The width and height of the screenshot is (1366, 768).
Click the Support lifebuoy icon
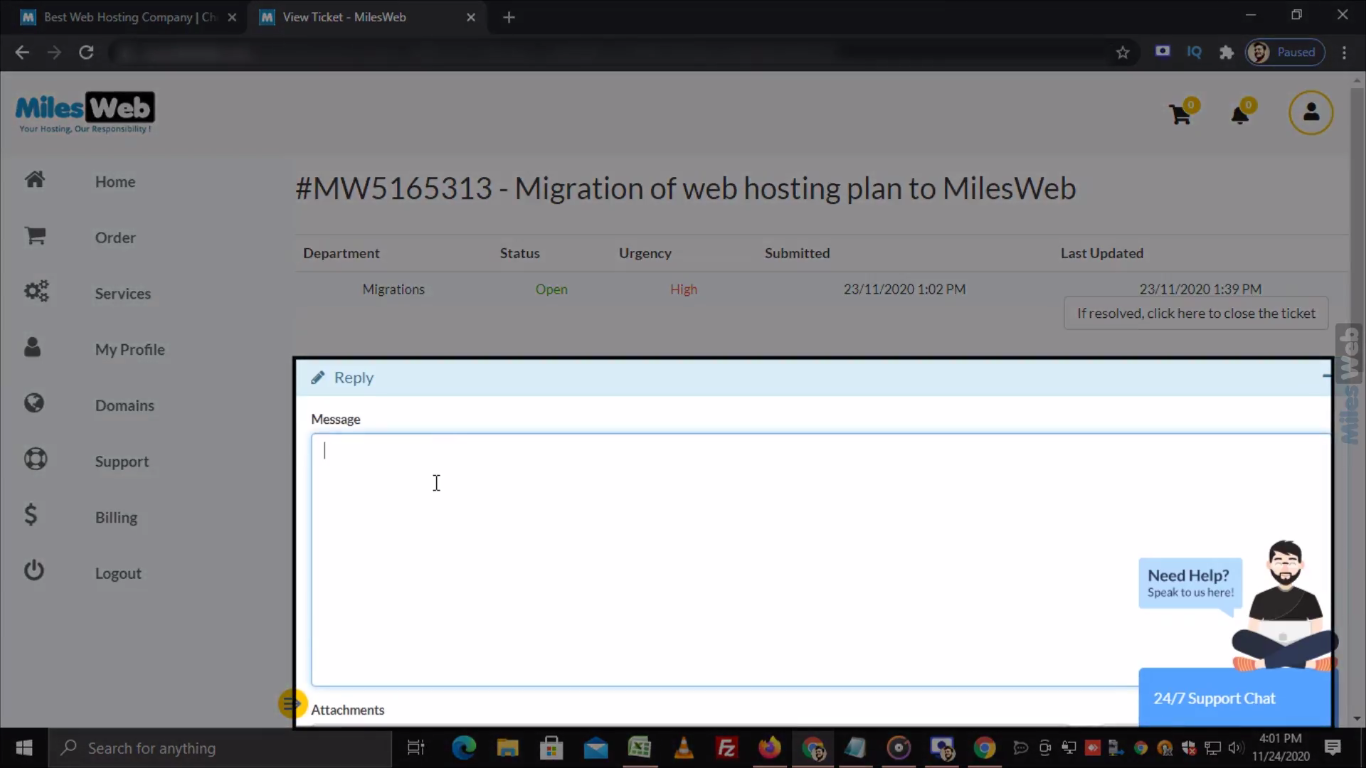pyautogui.click(x=36, y=460)
